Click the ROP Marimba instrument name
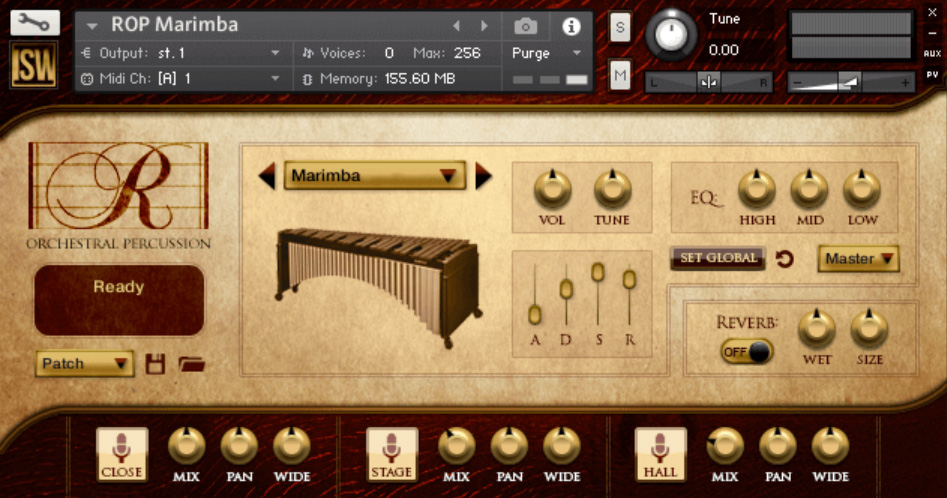The image size is (947, 498). 175,25
